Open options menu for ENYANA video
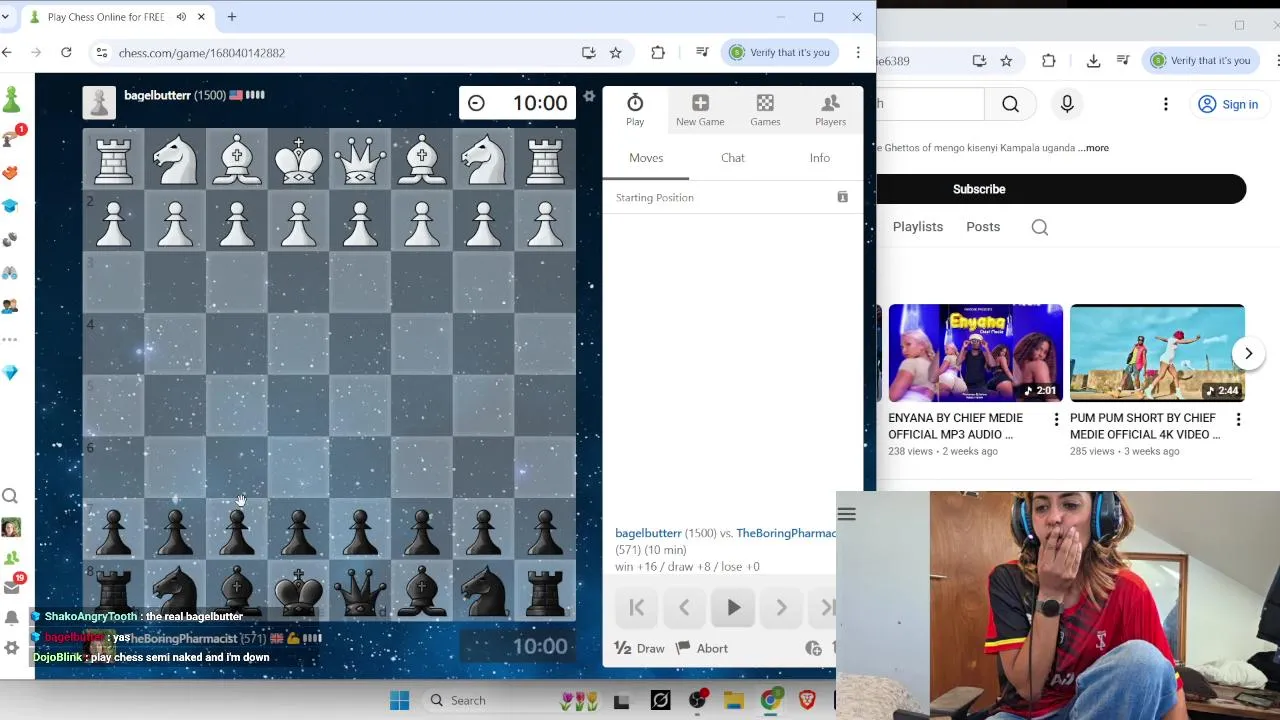 point(1056,420)
